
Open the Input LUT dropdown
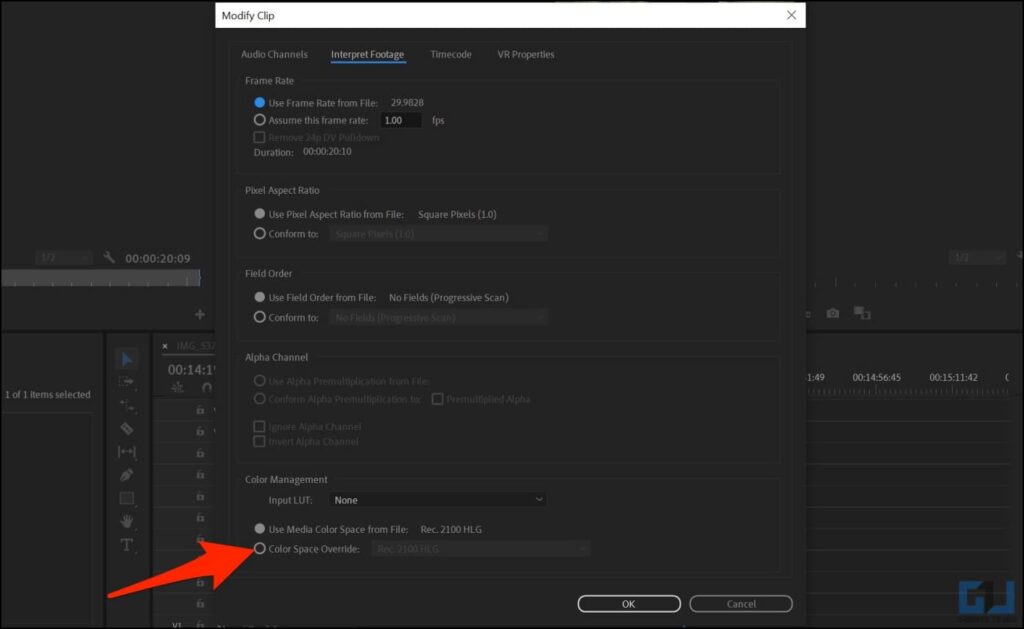[437, 499]
